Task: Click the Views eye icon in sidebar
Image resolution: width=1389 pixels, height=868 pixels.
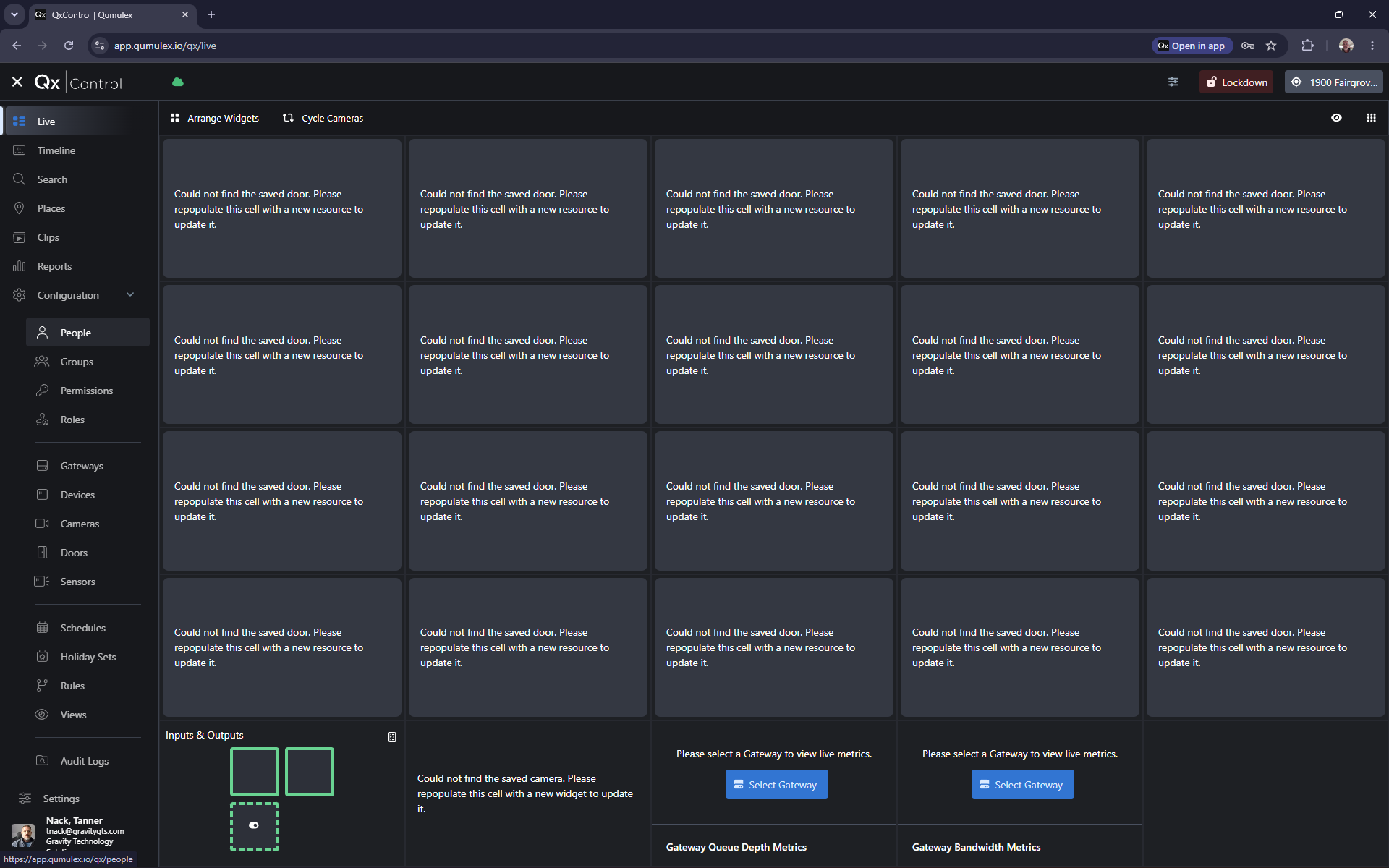Action: click(x=43, y=715)
